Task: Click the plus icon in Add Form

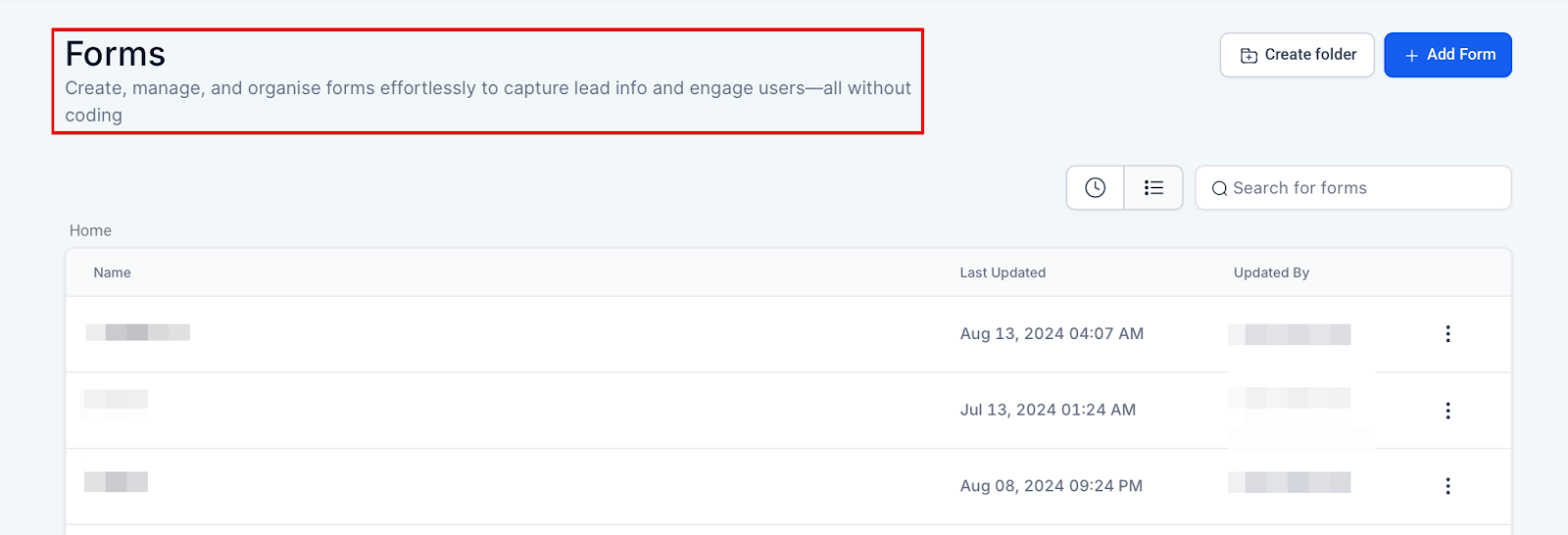Action: (1411, 56)
